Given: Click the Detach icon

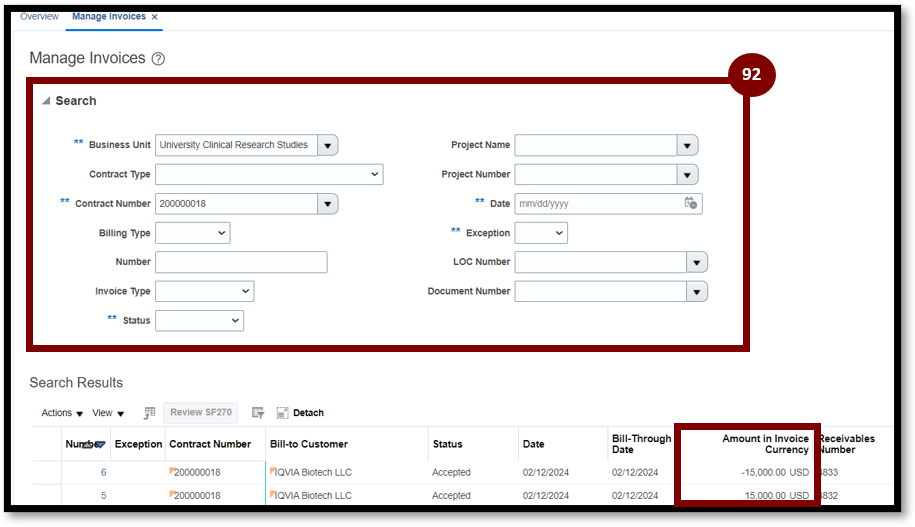Looking at the screenshot, I should click(x=282, y=413).
